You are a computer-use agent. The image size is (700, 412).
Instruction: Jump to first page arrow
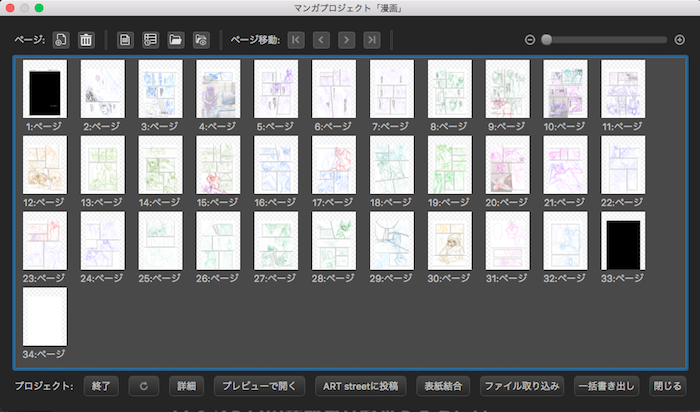pos(296,40)
